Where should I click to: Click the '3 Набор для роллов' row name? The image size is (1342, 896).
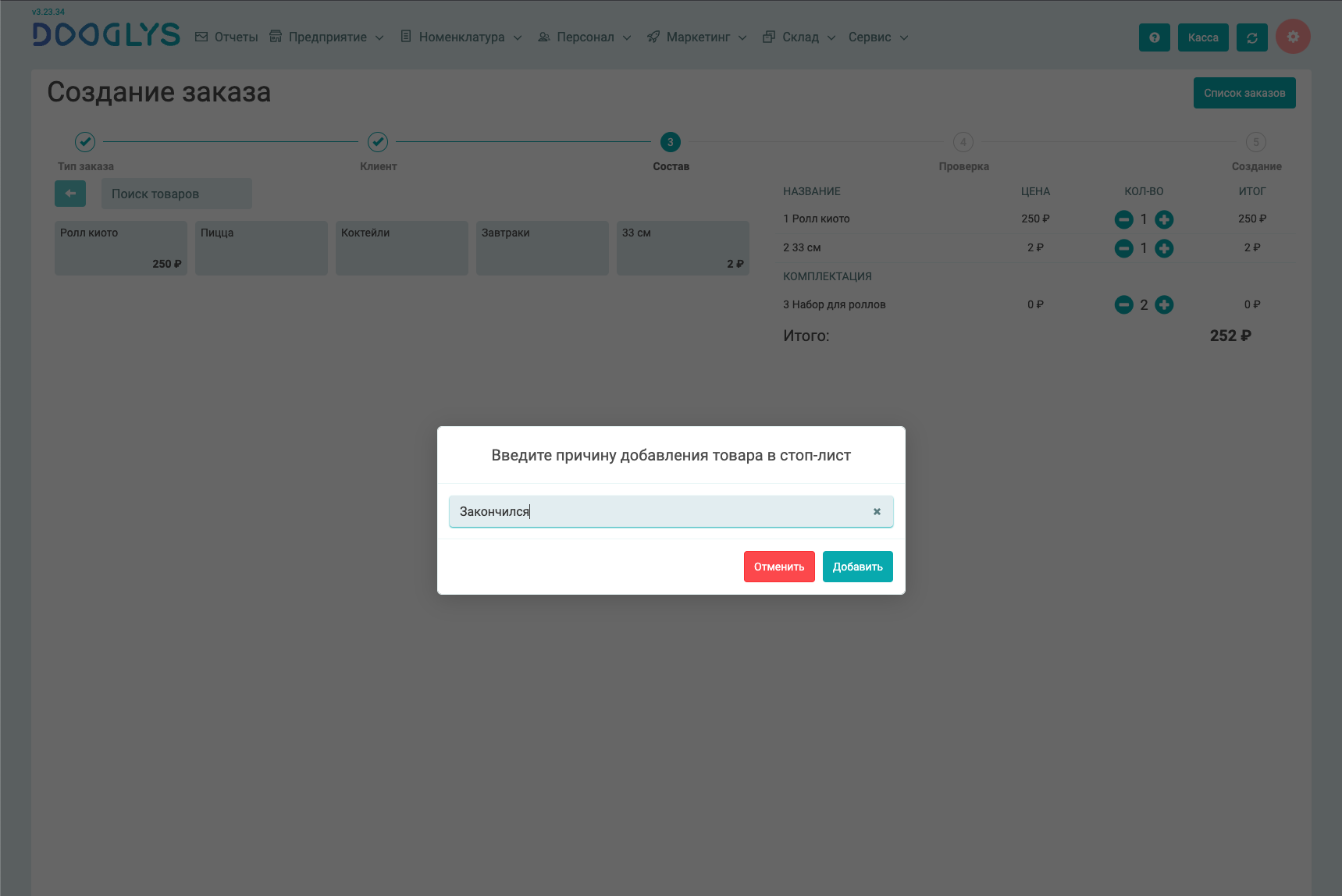(835, 305)
